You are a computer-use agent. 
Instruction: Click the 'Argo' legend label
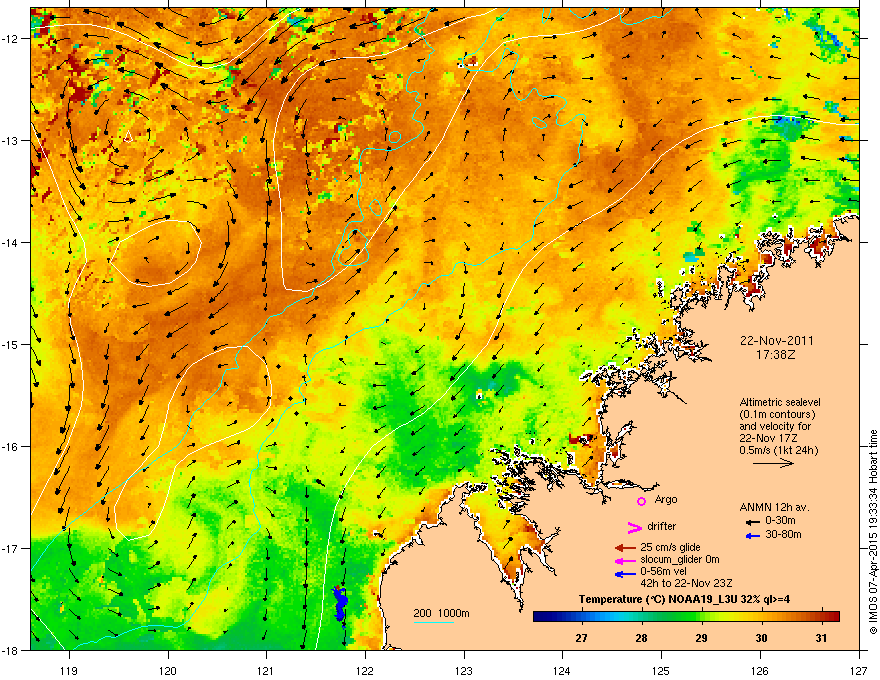(666, 499)
